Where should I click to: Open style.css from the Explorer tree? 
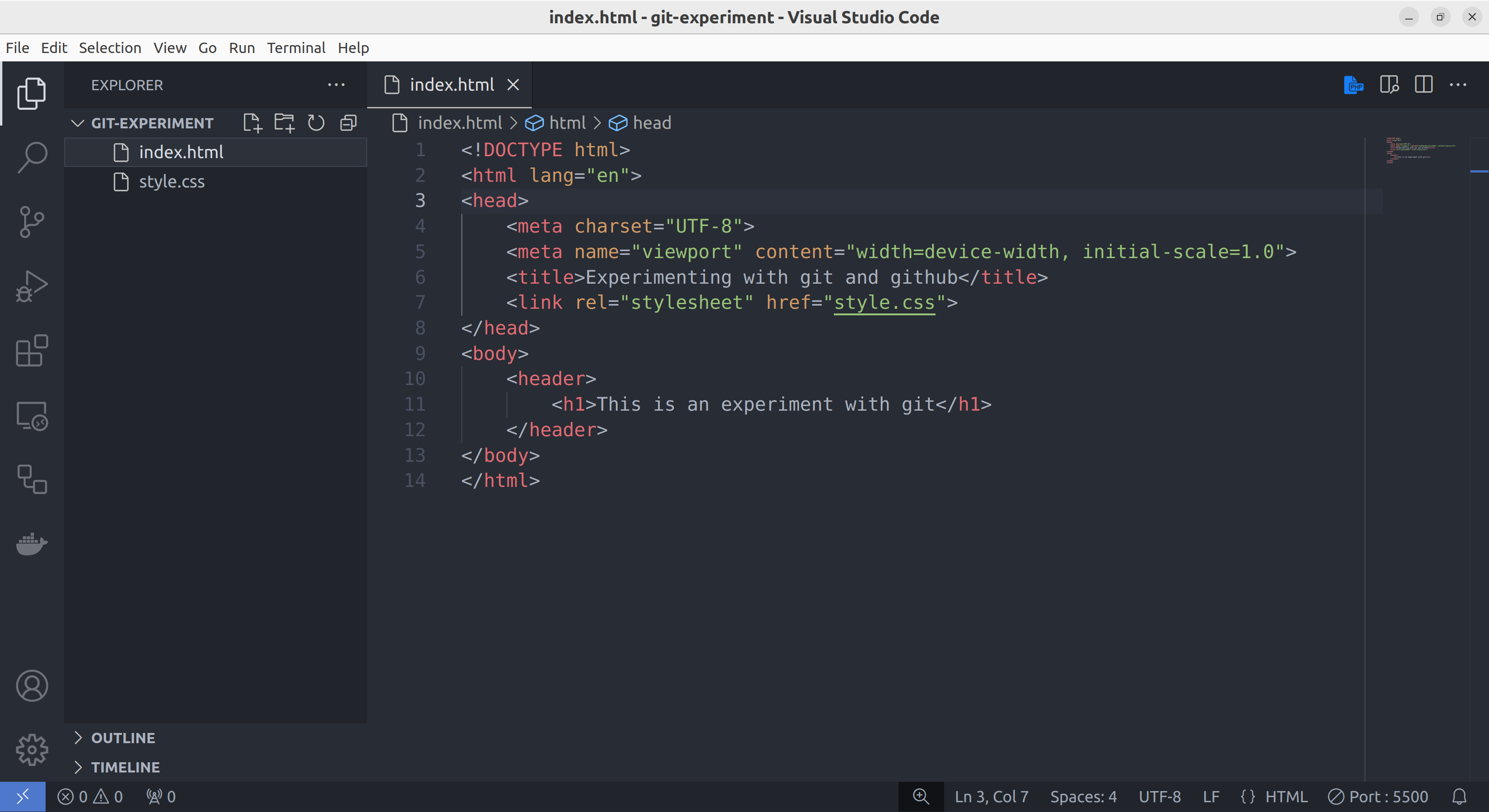(x=215, y=182)
